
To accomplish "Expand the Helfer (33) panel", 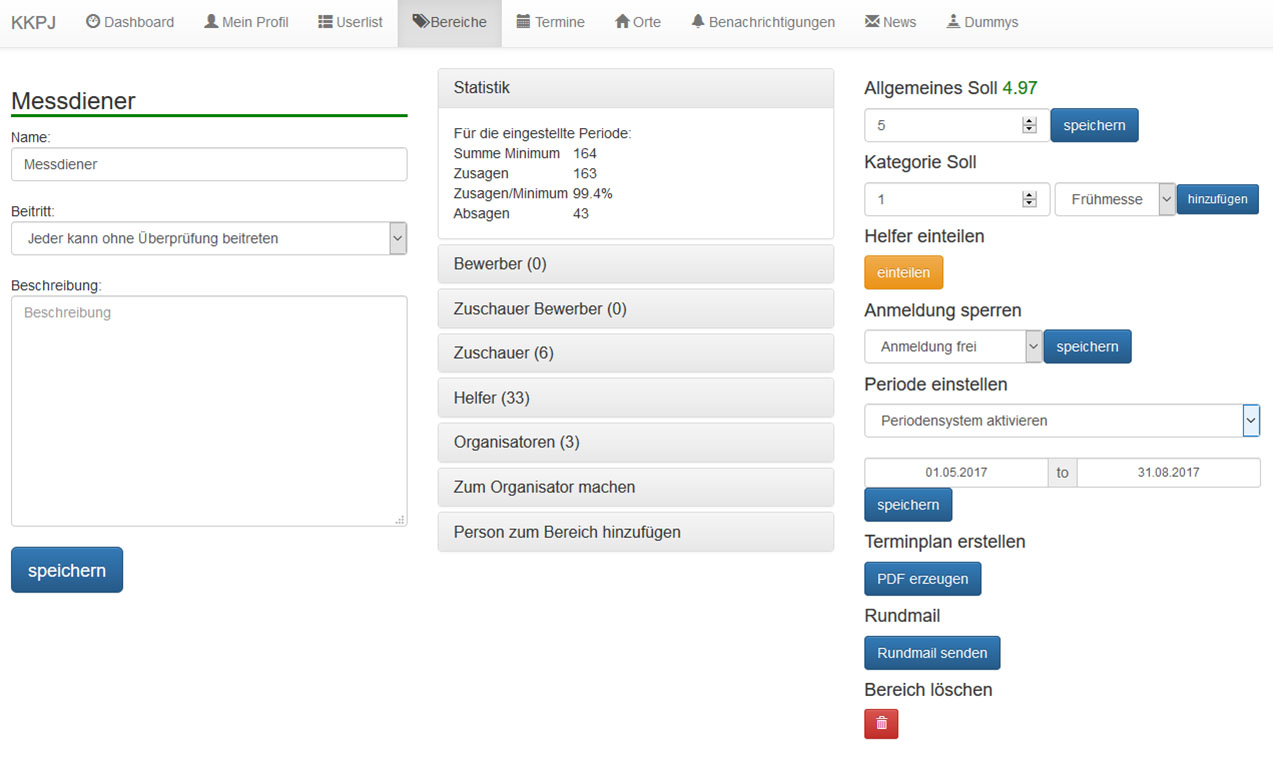I will click(x=635, y=398).
